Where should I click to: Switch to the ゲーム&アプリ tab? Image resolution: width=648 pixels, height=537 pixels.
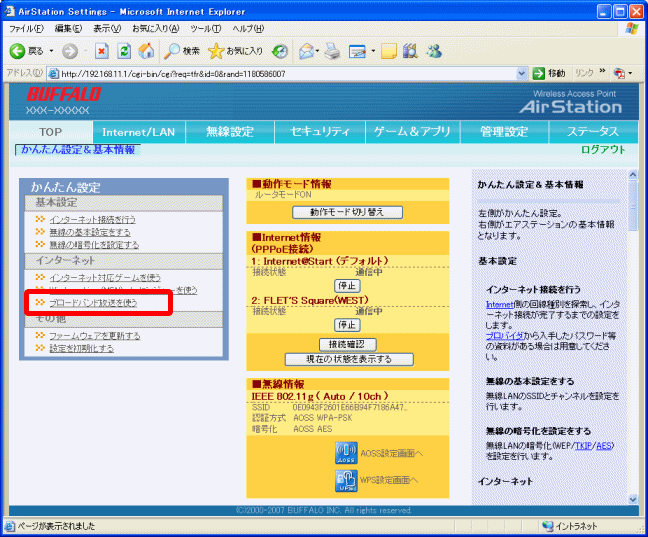tap(412, 132)
